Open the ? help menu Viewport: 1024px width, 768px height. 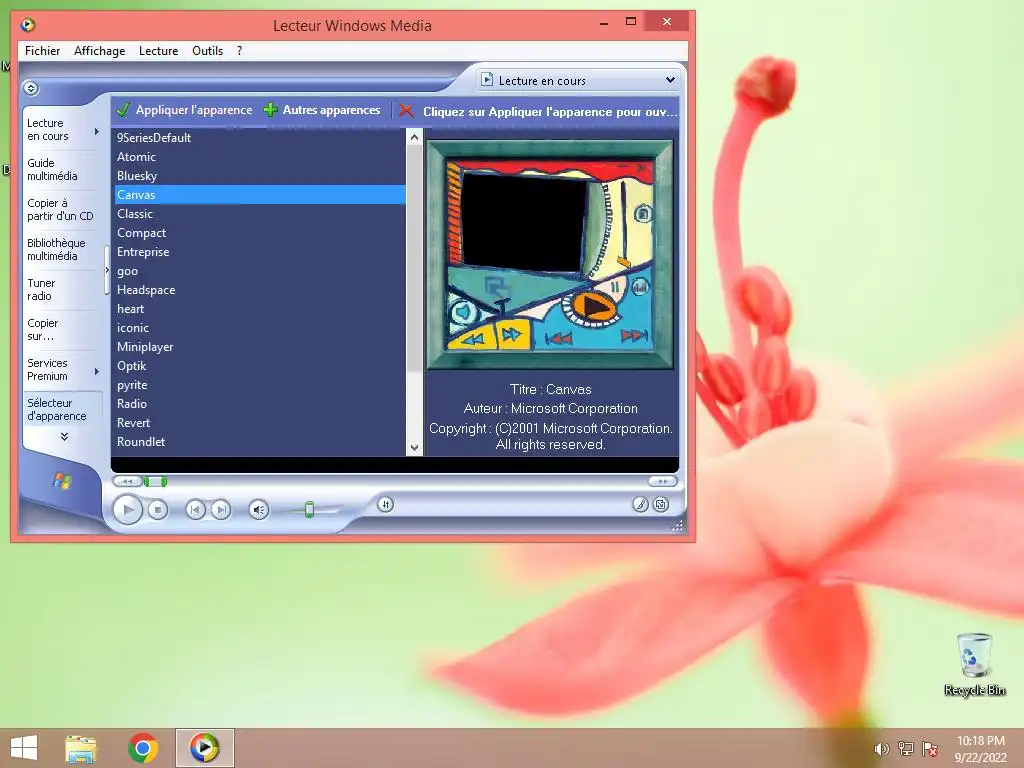pyautogui.click(x=240, y=51)
